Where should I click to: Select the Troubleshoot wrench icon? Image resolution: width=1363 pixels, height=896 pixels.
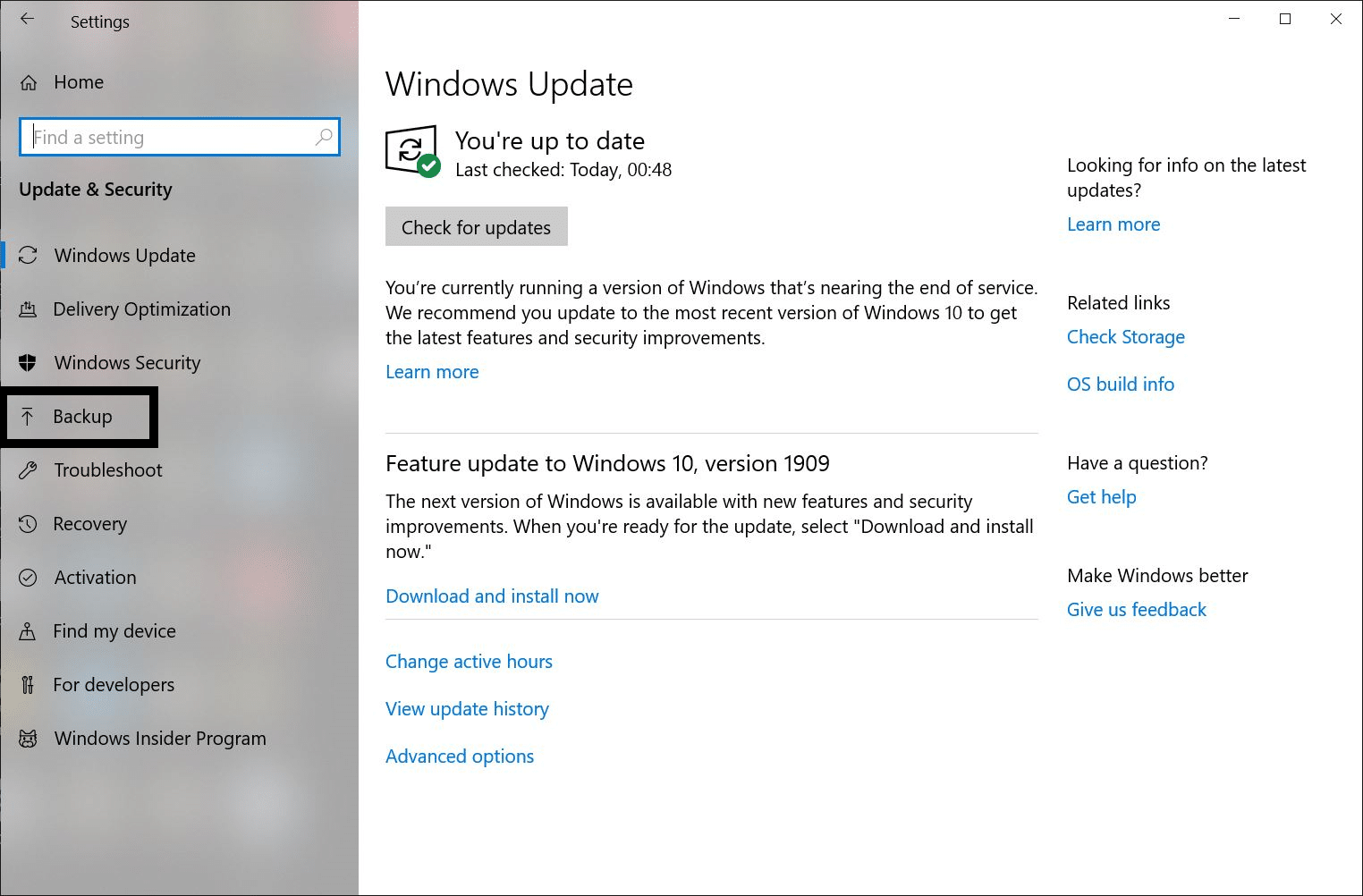point(30,470)
